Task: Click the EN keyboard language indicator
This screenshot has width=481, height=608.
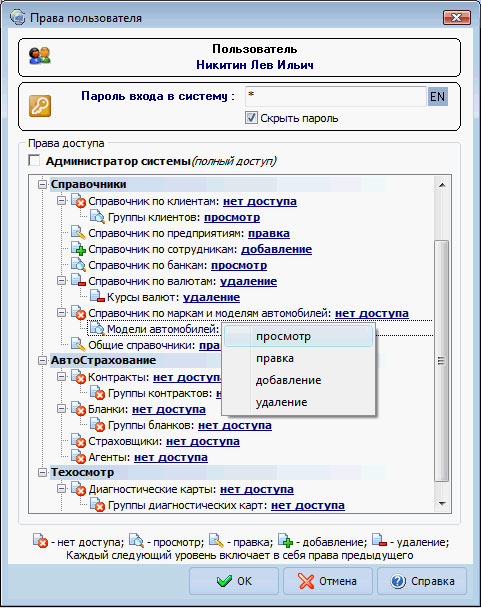Action: click(x=438, y=96)
